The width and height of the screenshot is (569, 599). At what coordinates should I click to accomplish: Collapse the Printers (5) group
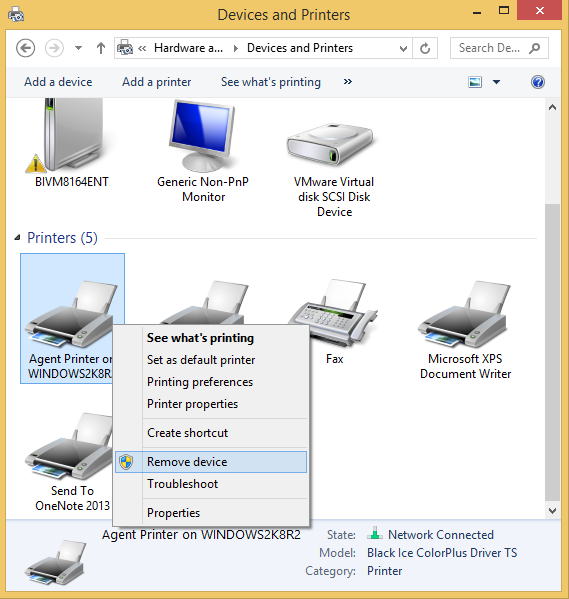[x=17, y=238]
